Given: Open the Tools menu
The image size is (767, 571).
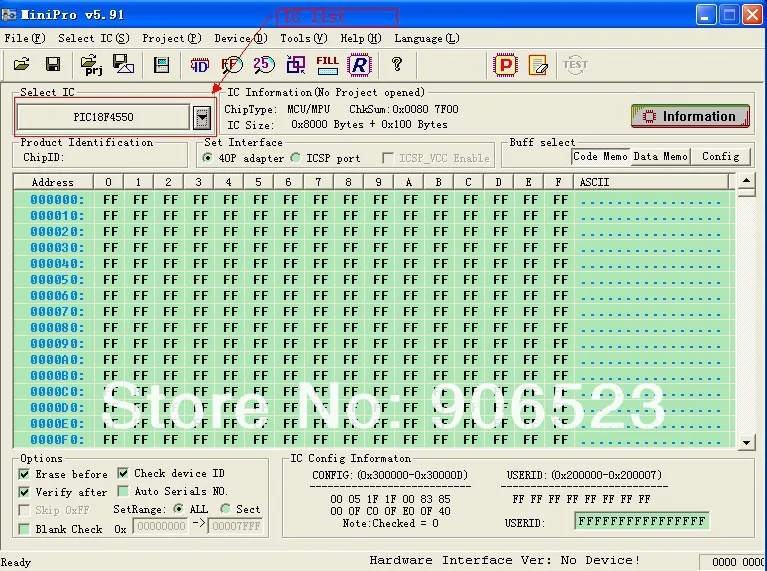Looking at the screenshot, I should pos(303,38).
